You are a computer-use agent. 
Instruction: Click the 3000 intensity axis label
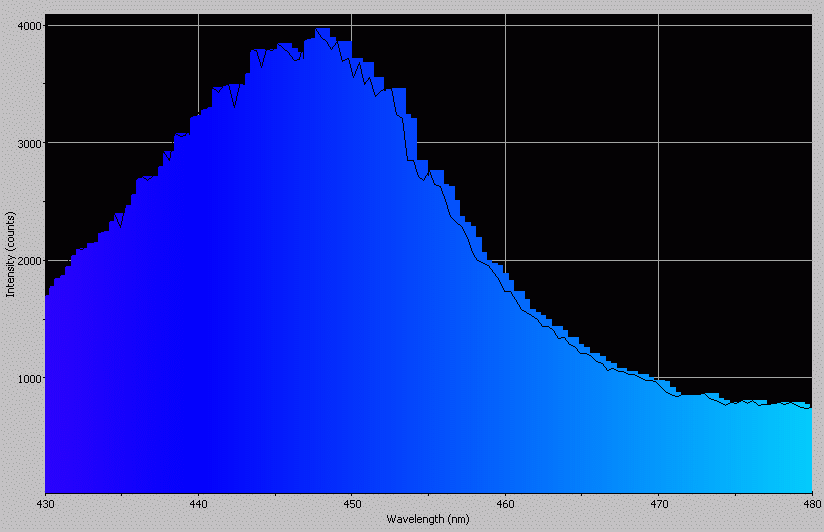[x=29, y=143]
